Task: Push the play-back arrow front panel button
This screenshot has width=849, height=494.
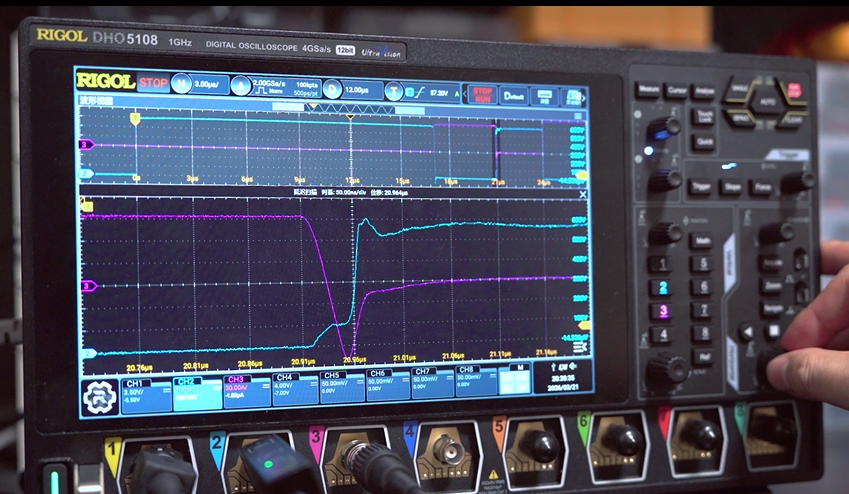Action: pos(746,332)
